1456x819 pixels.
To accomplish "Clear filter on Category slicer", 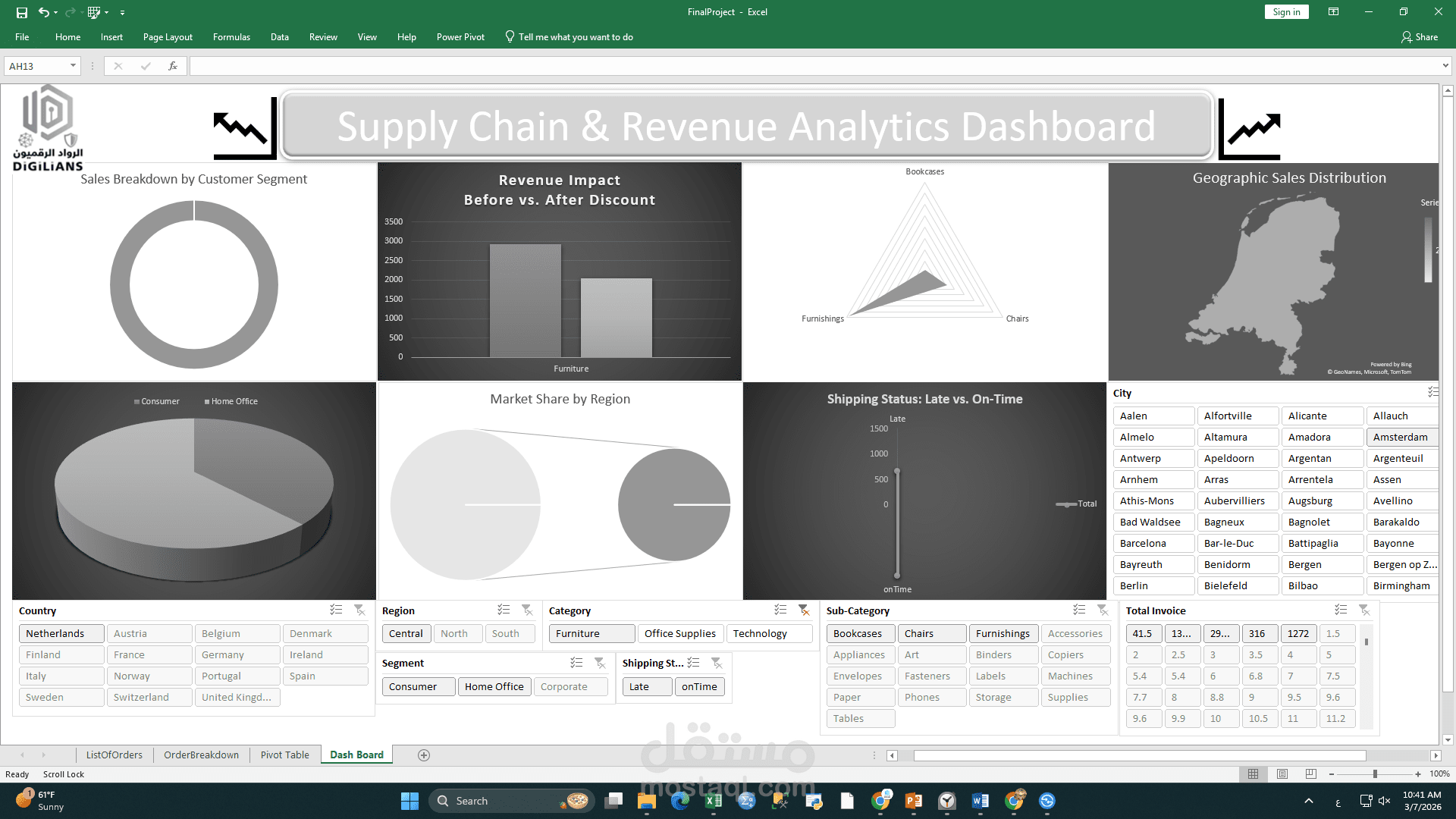I will point(804,610).
